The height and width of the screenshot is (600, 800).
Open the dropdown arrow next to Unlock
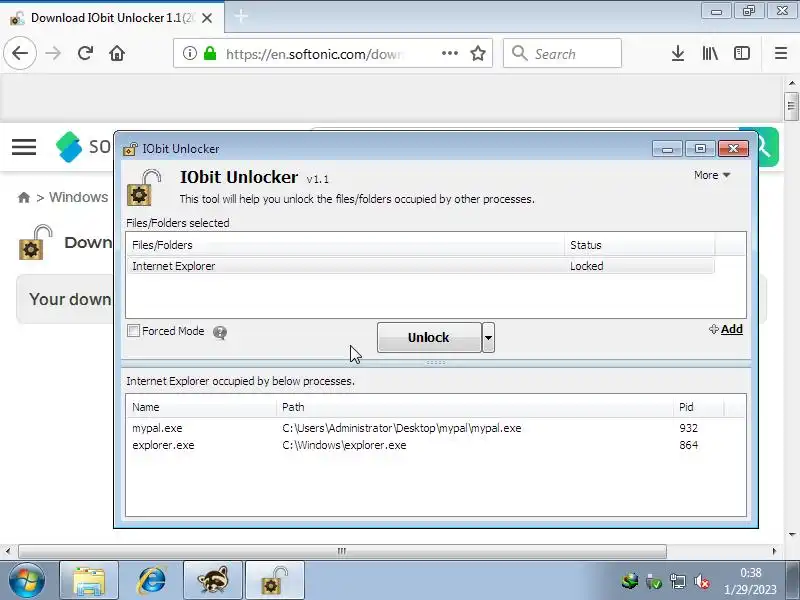coord(488,337)
